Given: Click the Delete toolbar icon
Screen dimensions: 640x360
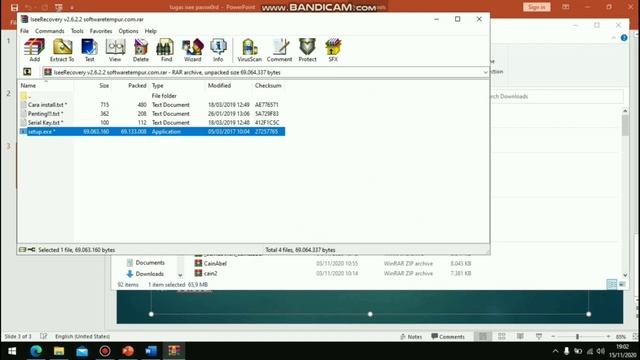Looking at the screenshot, I should 141,50.
